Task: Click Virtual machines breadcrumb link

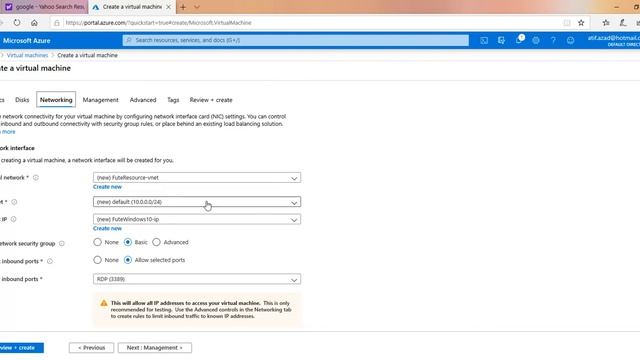Action: pyautogui.click(x=27, y=55)
